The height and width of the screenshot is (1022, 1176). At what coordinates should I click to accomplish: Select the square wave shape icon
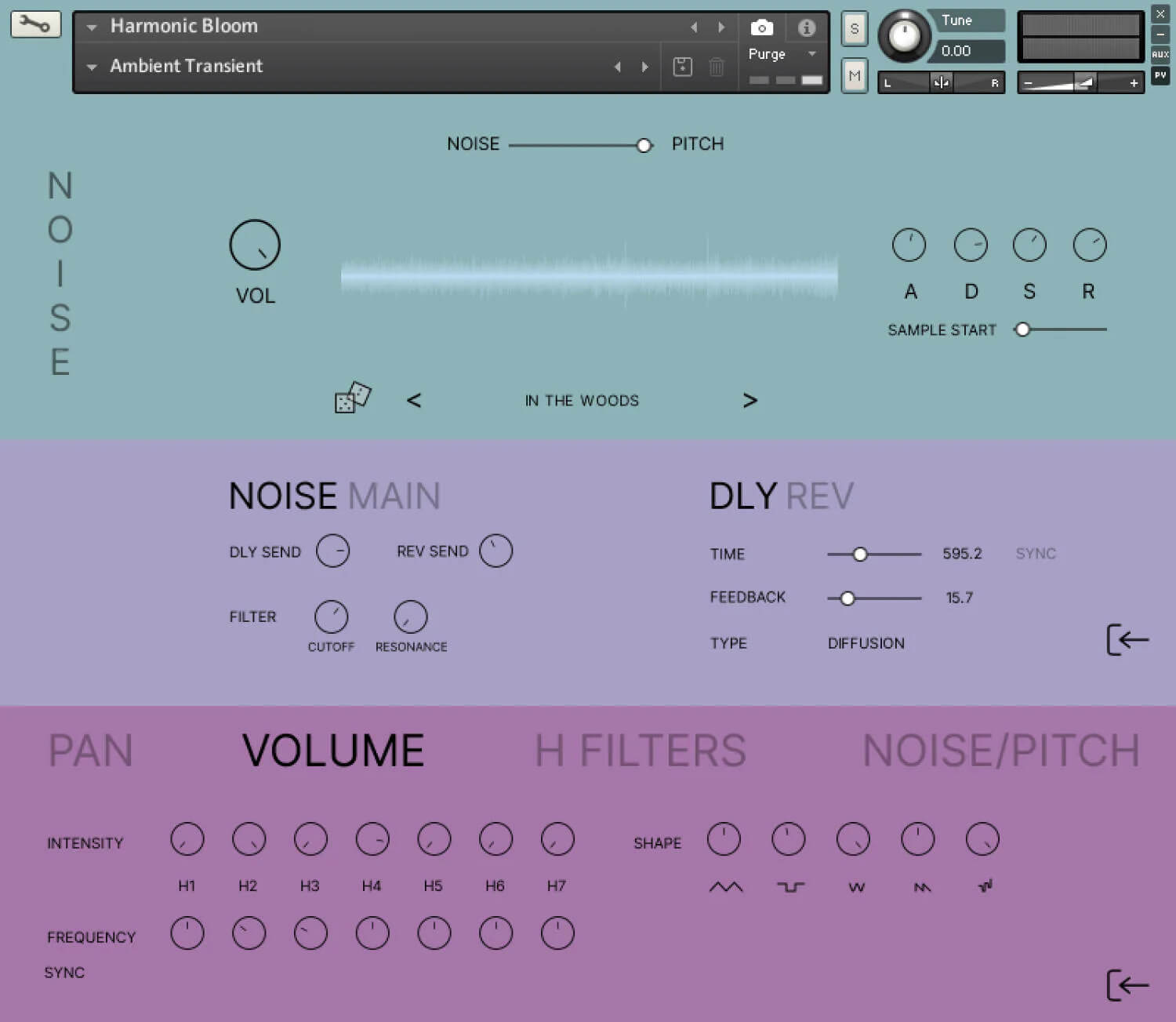pyautogui.click(x=790, y=887)
